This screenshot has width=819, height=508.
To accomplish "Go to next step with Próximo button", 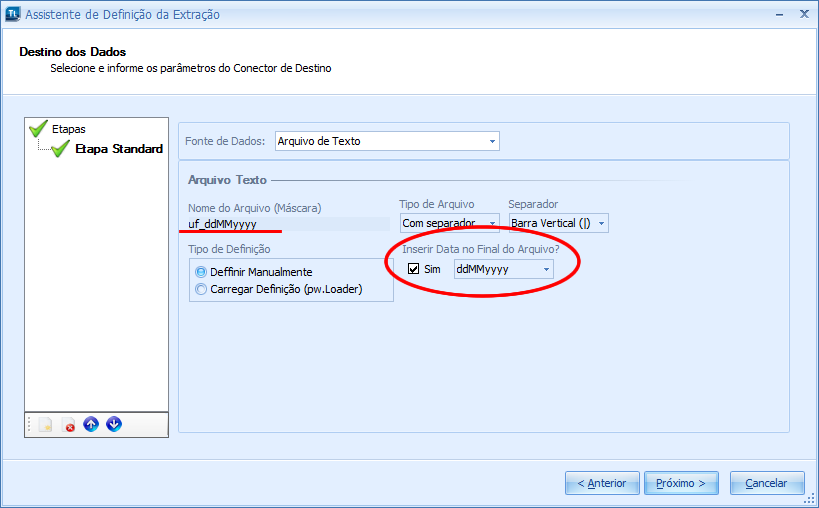I will (681, 483).
